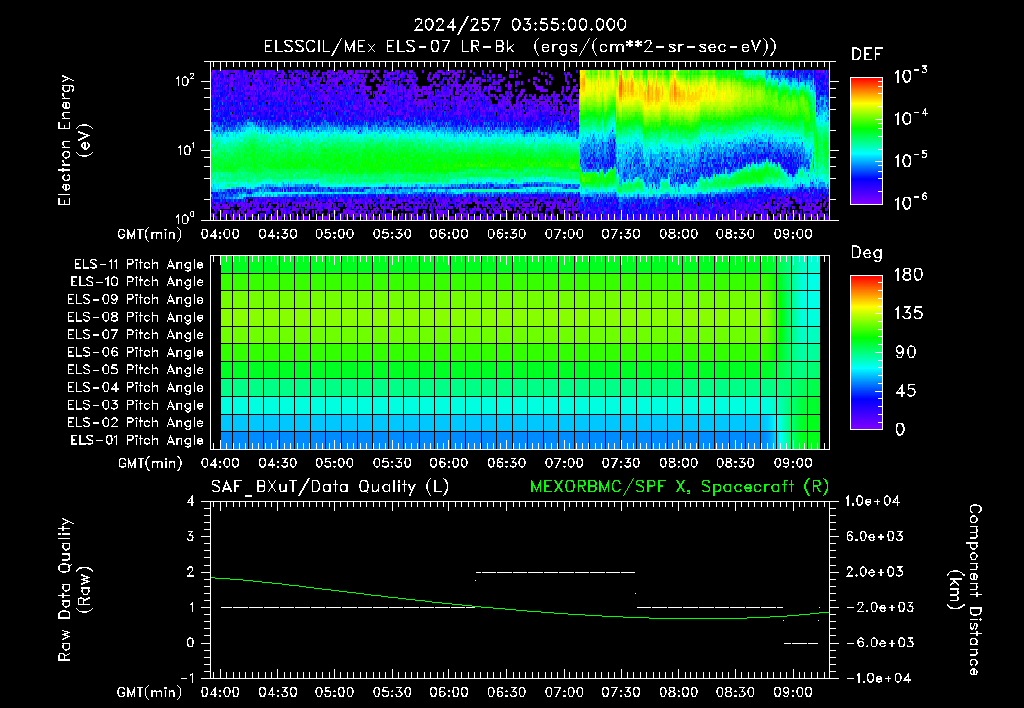Click the Electron Energy (eV) axis label

point(74,140)
